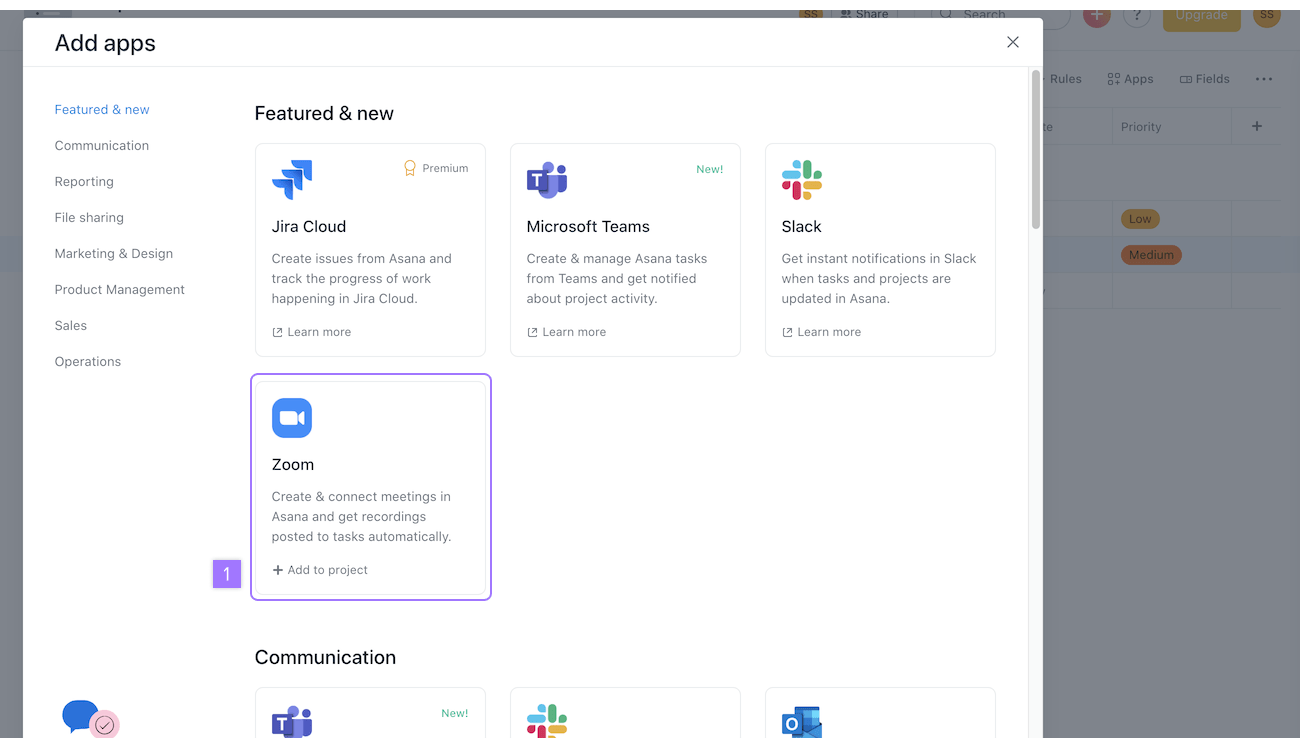This screenshot has height=738, width=1300.
Task: Select the Slack app icon
Action: tap(801, 180)
